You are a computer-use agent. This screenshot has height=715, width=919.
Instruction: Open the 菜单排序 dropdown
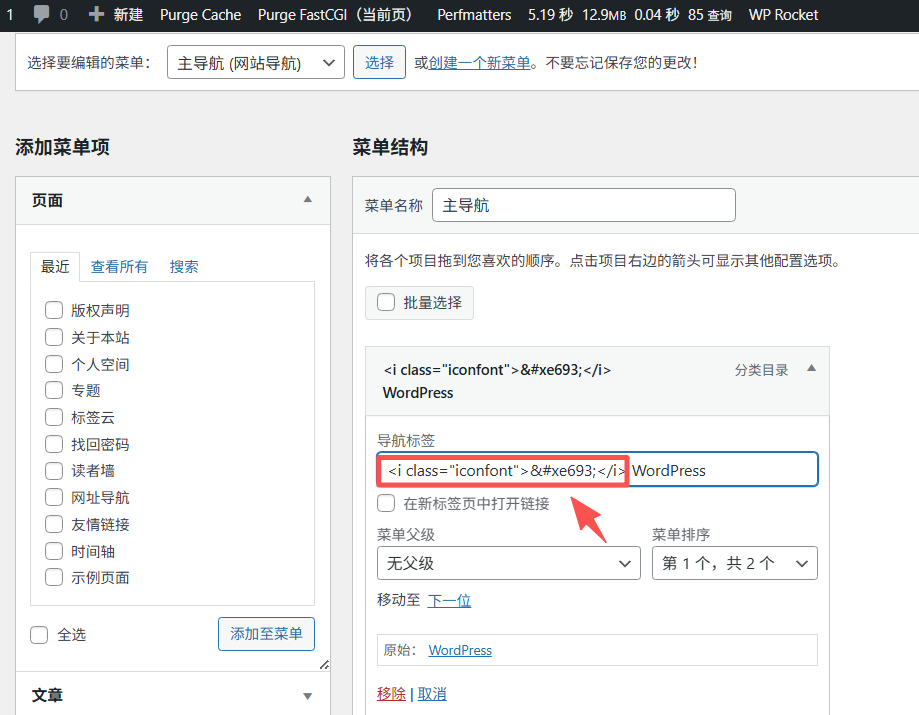coord(734,563)
